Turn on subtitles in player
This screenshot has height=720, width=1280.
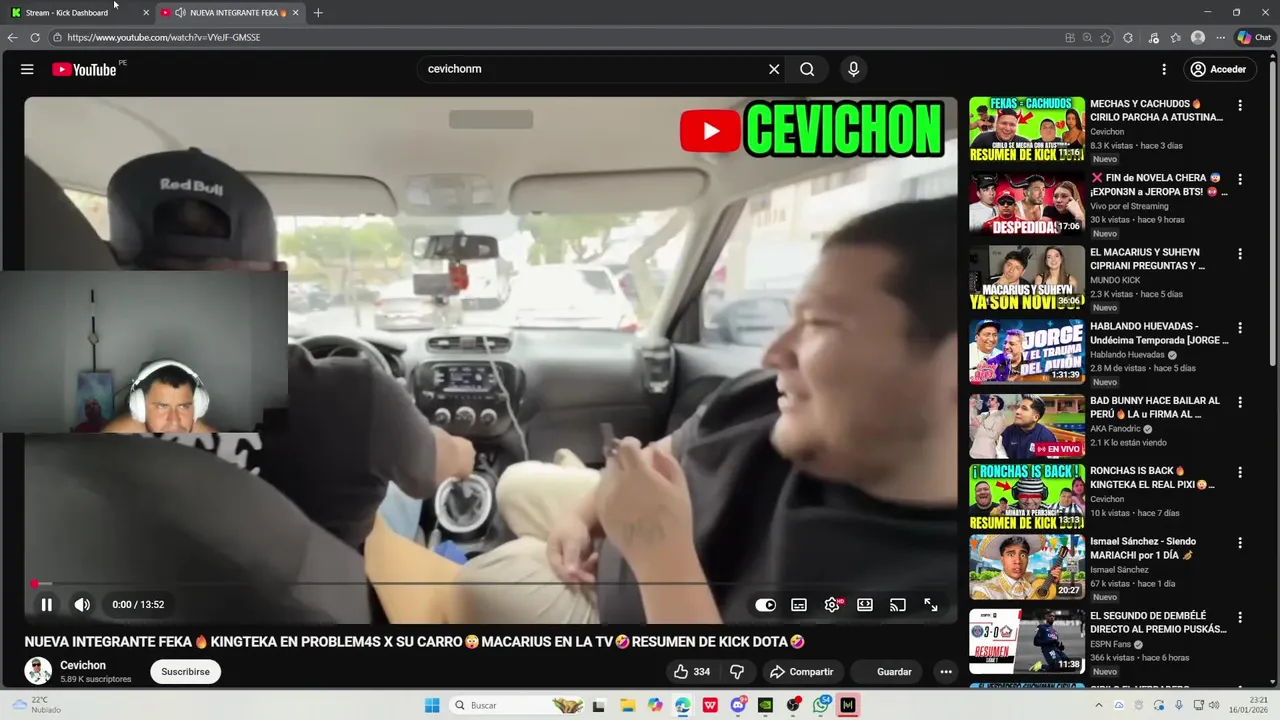[x=799, y=605]
